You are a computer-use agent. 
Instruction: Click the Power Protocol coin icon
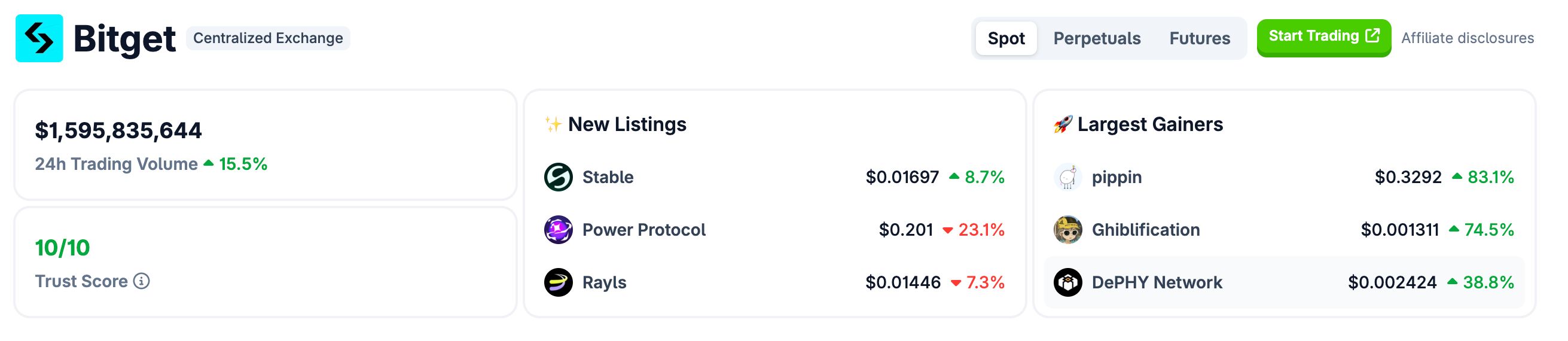pos(558,230)
